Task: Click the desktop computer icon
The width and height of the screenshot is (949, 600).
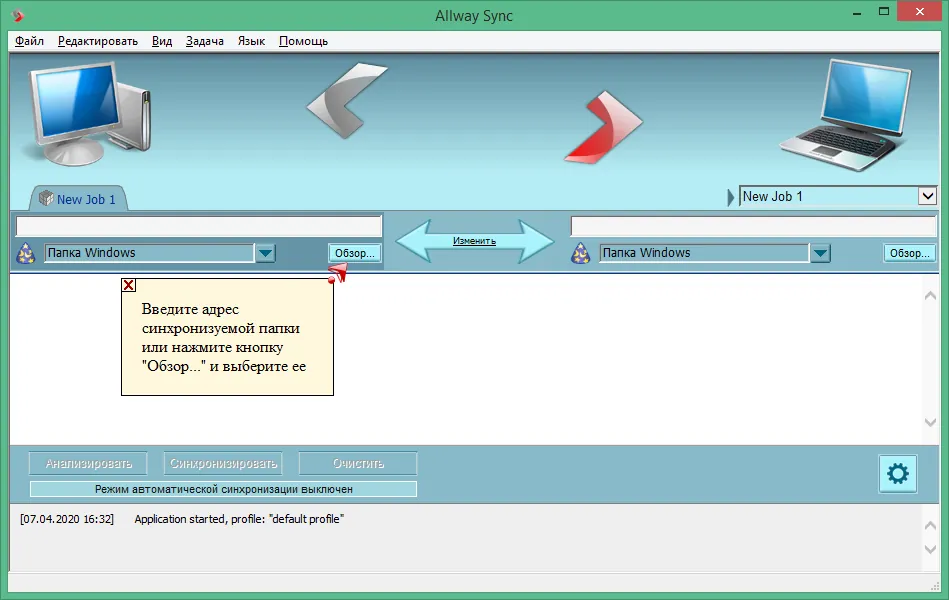Action: pyautogui.click(x=90, y=114)
